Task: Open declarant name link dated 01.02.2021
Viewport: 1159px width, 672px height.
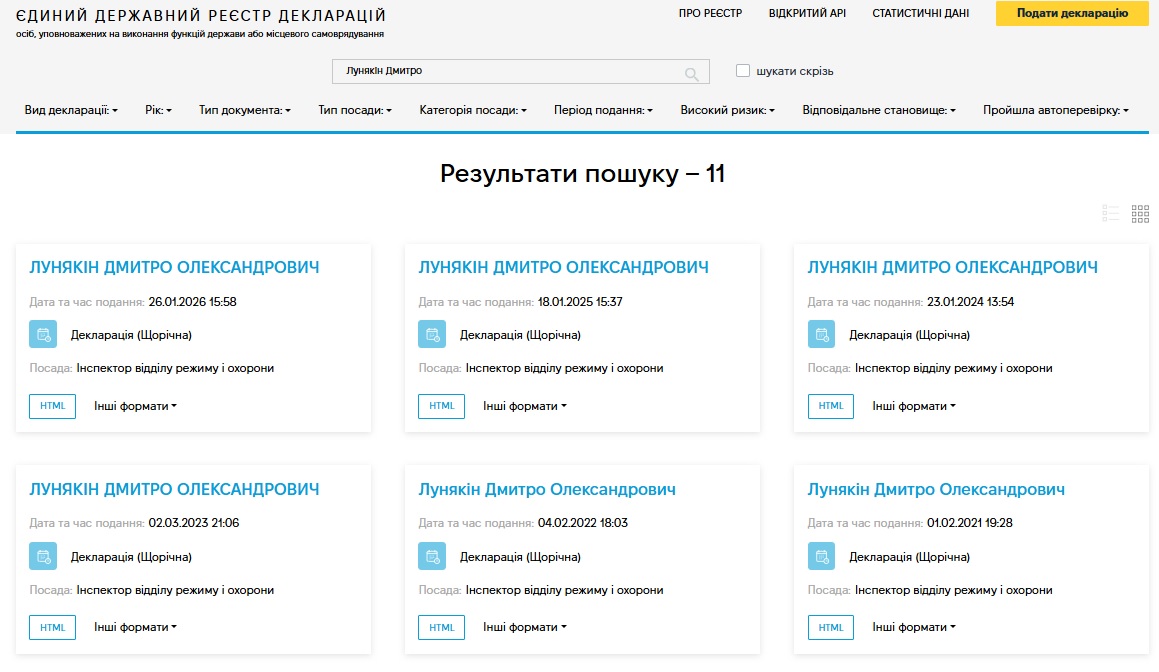Action: 936,489
